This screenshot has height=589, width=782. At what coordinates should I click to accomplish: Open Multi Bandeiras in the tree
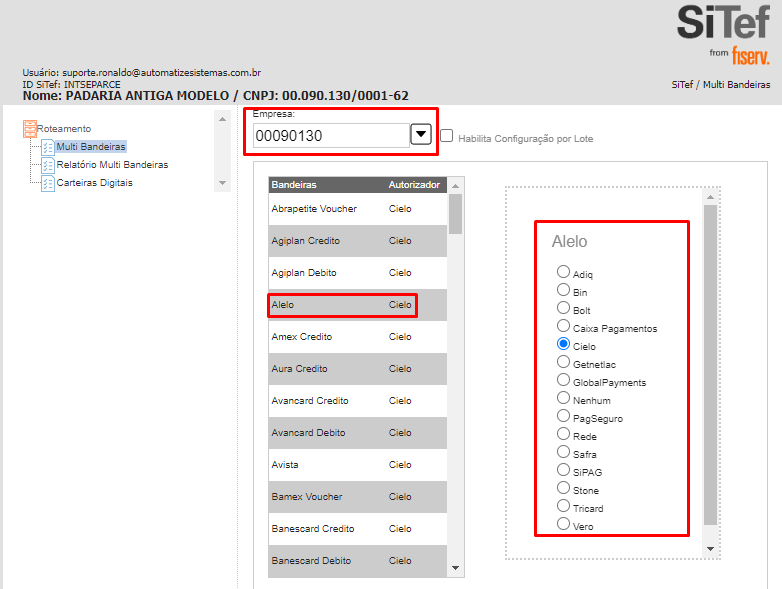[x=91, y=147]
